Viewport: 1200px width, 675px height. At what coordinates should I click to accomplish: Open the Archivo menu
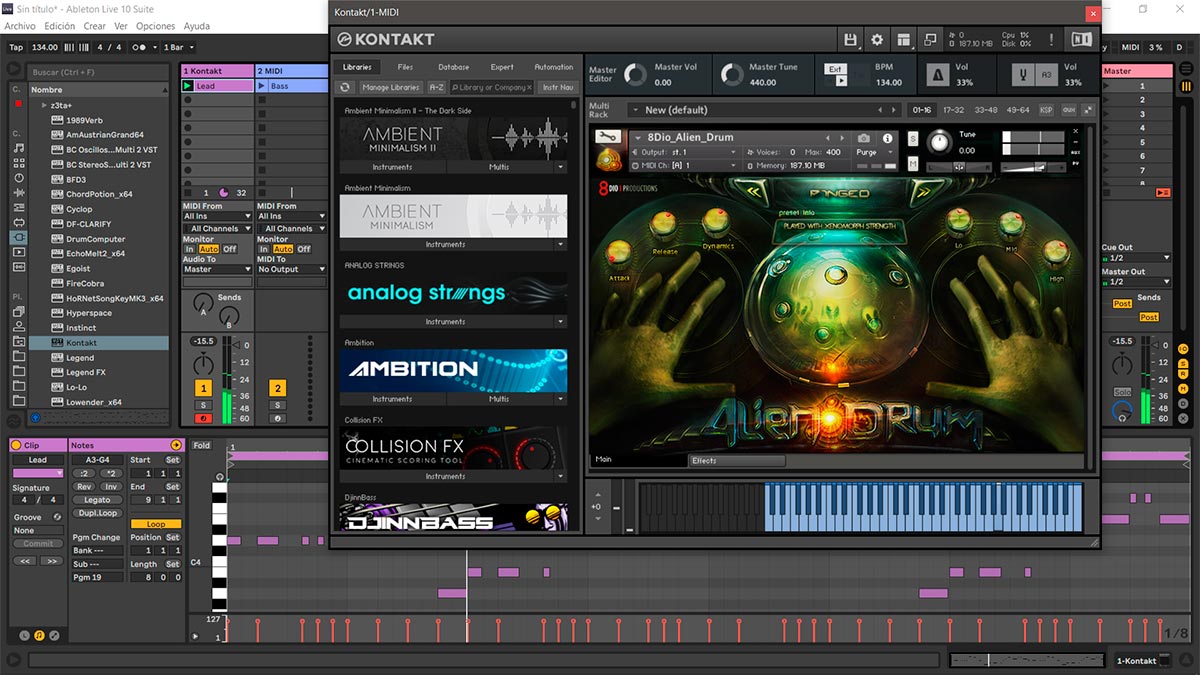tap(20, 26)
